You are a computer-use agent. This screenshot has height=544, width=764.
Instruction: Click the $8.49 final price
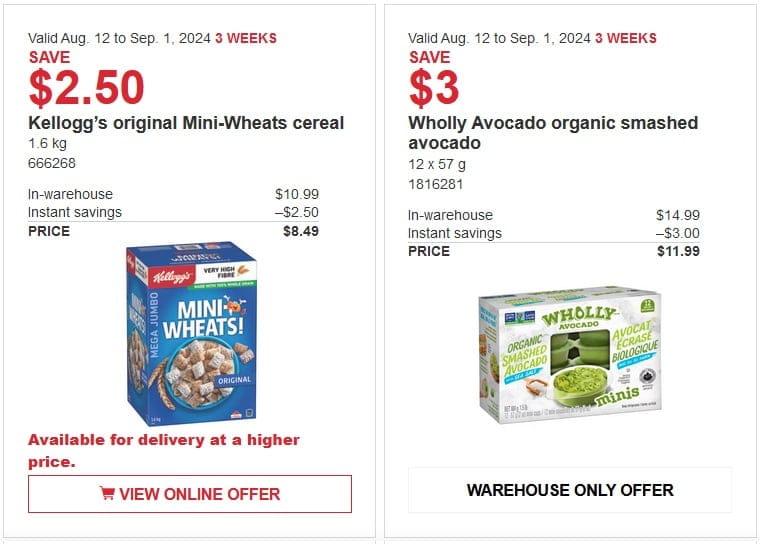point(301,231)
